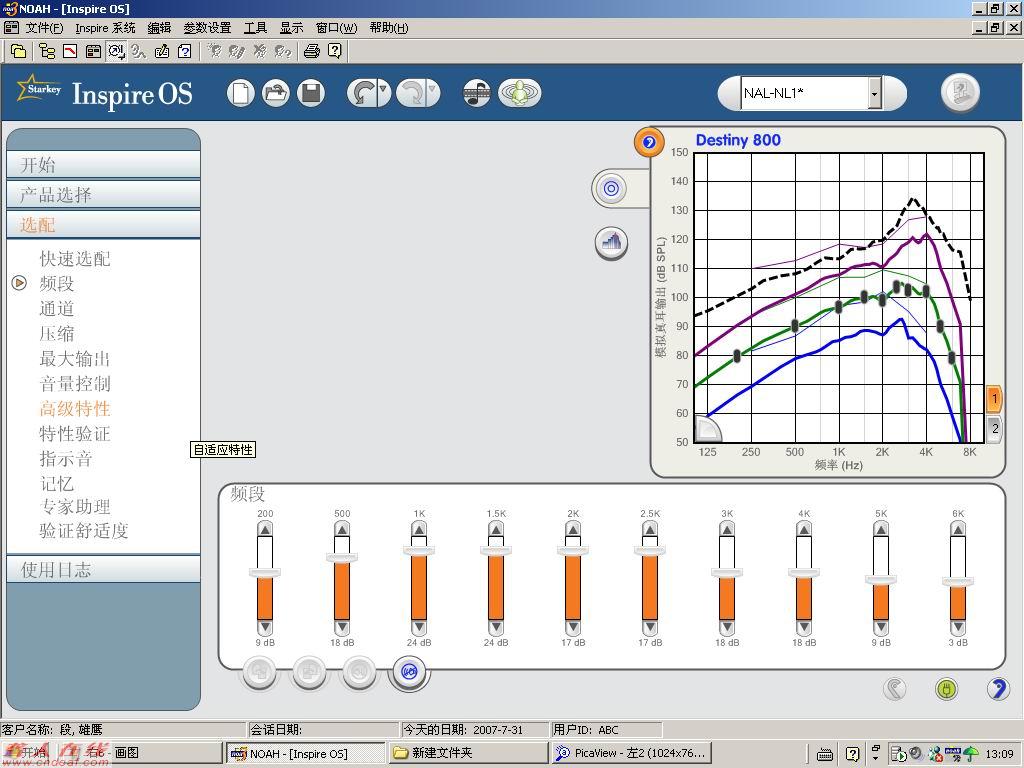Click the grey help button beside the NAL-NL1 selector
1024x768 pixels.
(x=960, y=93)
